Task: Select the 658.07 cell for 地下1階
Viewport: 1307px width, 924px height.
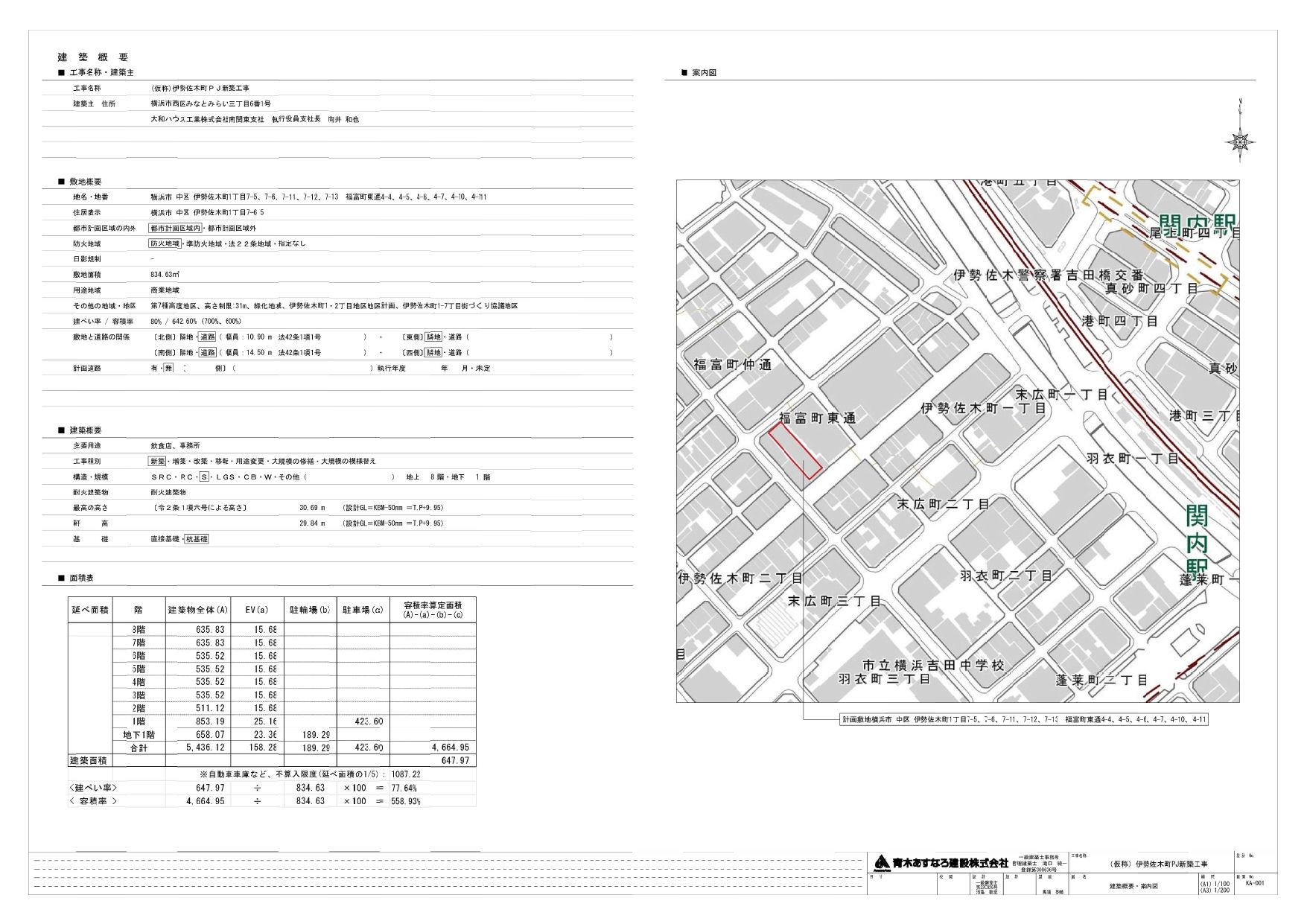Action: click(x=210, y=735)
